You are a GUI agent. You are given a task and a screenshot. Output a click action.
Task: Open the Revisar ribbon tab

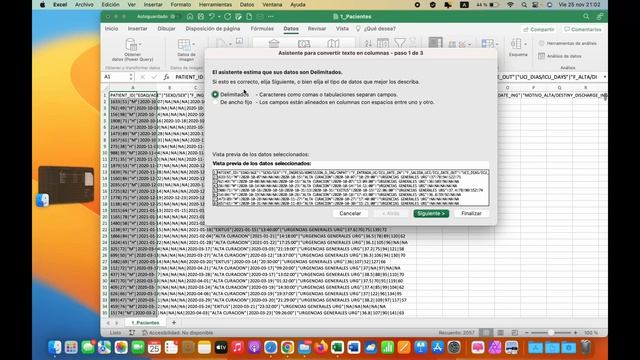point(317,29)
